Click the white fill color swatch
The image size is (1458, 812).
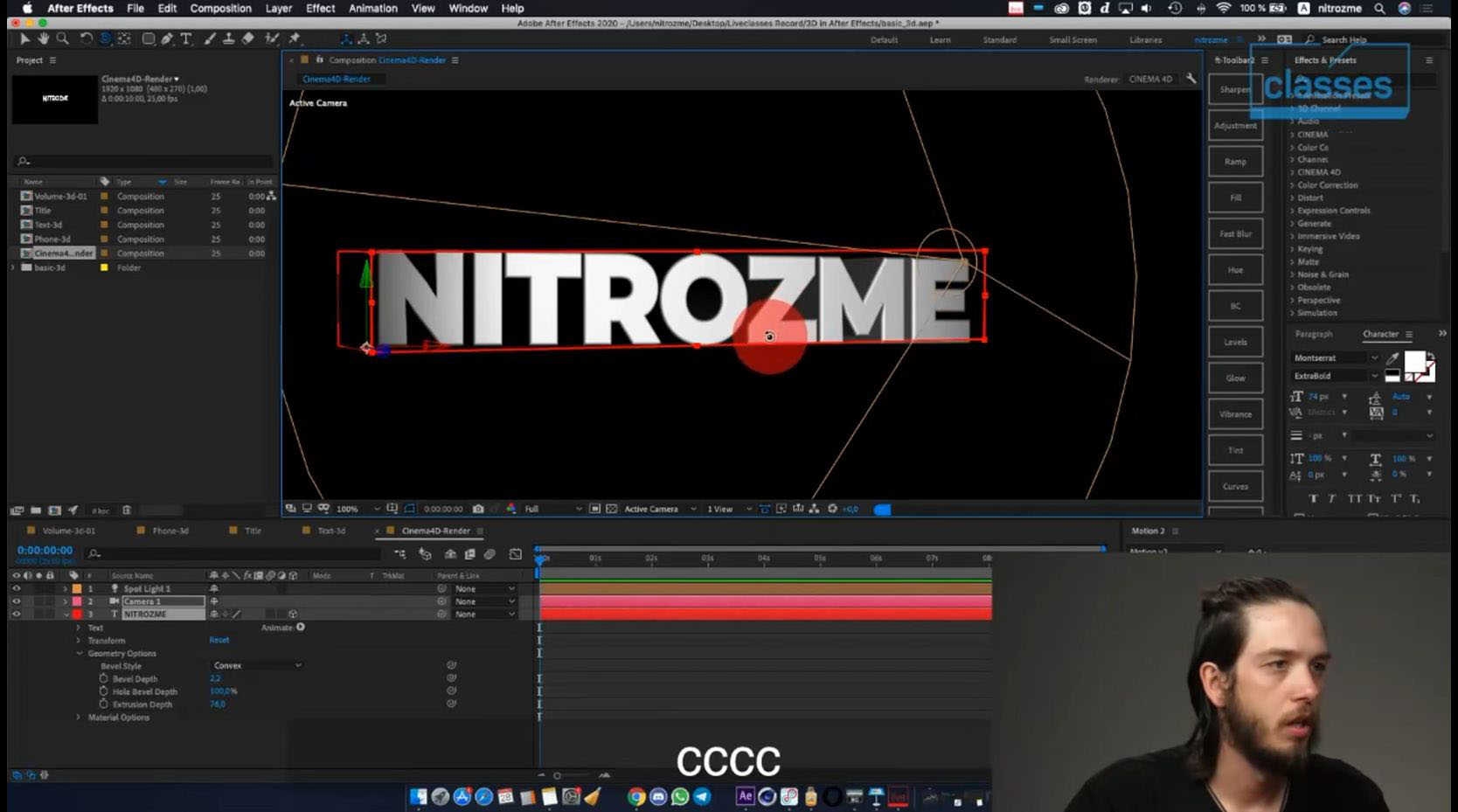[x=1415, y=362]
